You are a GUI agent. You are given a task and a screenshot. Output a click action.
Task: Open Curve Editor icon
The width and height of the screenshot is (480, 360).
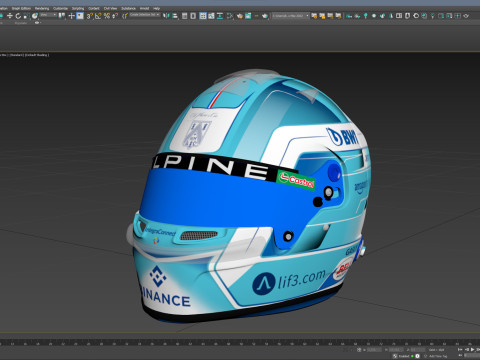[211, 16]
